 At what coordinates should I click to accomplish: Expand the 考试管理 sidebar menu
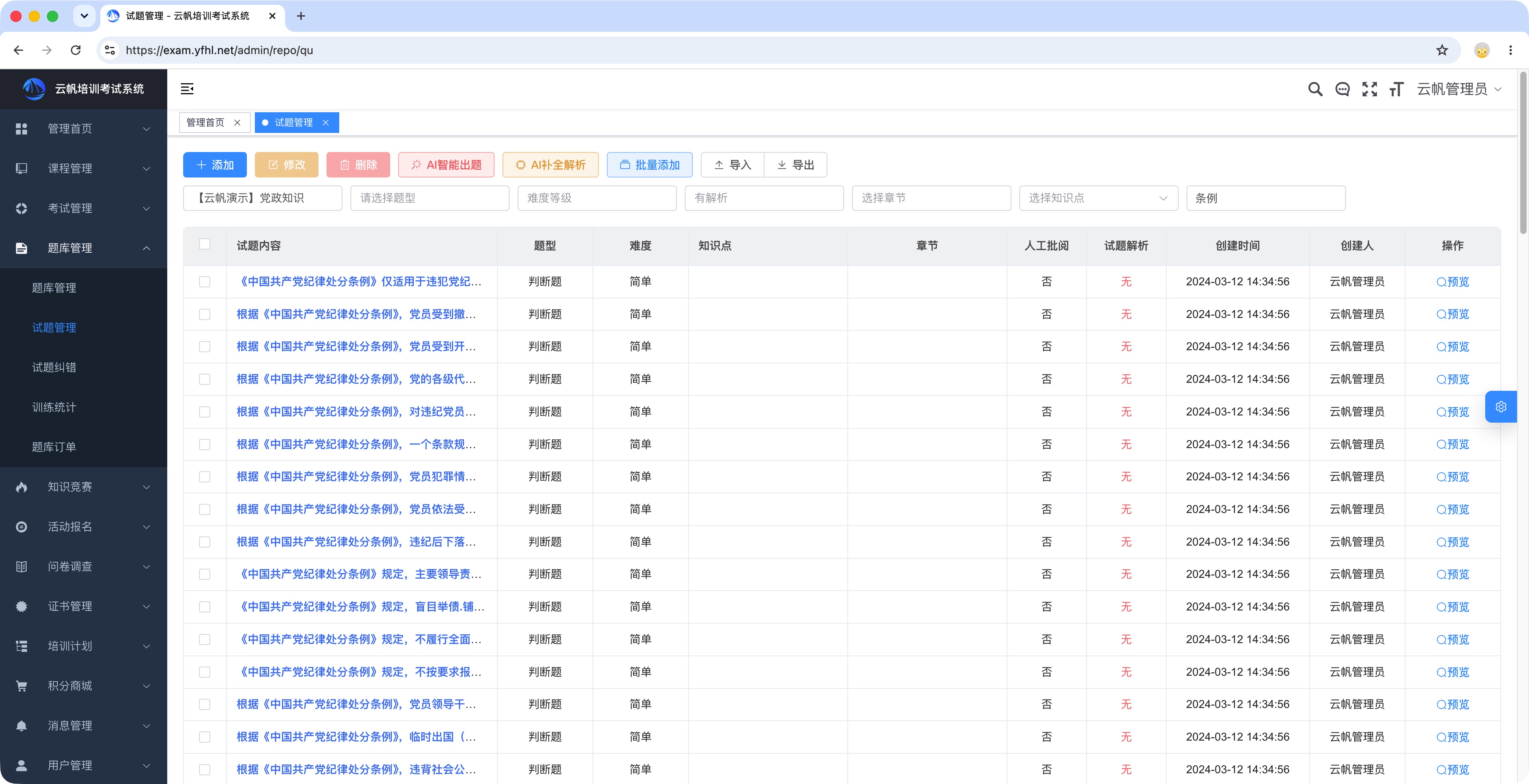coord(83,208)
